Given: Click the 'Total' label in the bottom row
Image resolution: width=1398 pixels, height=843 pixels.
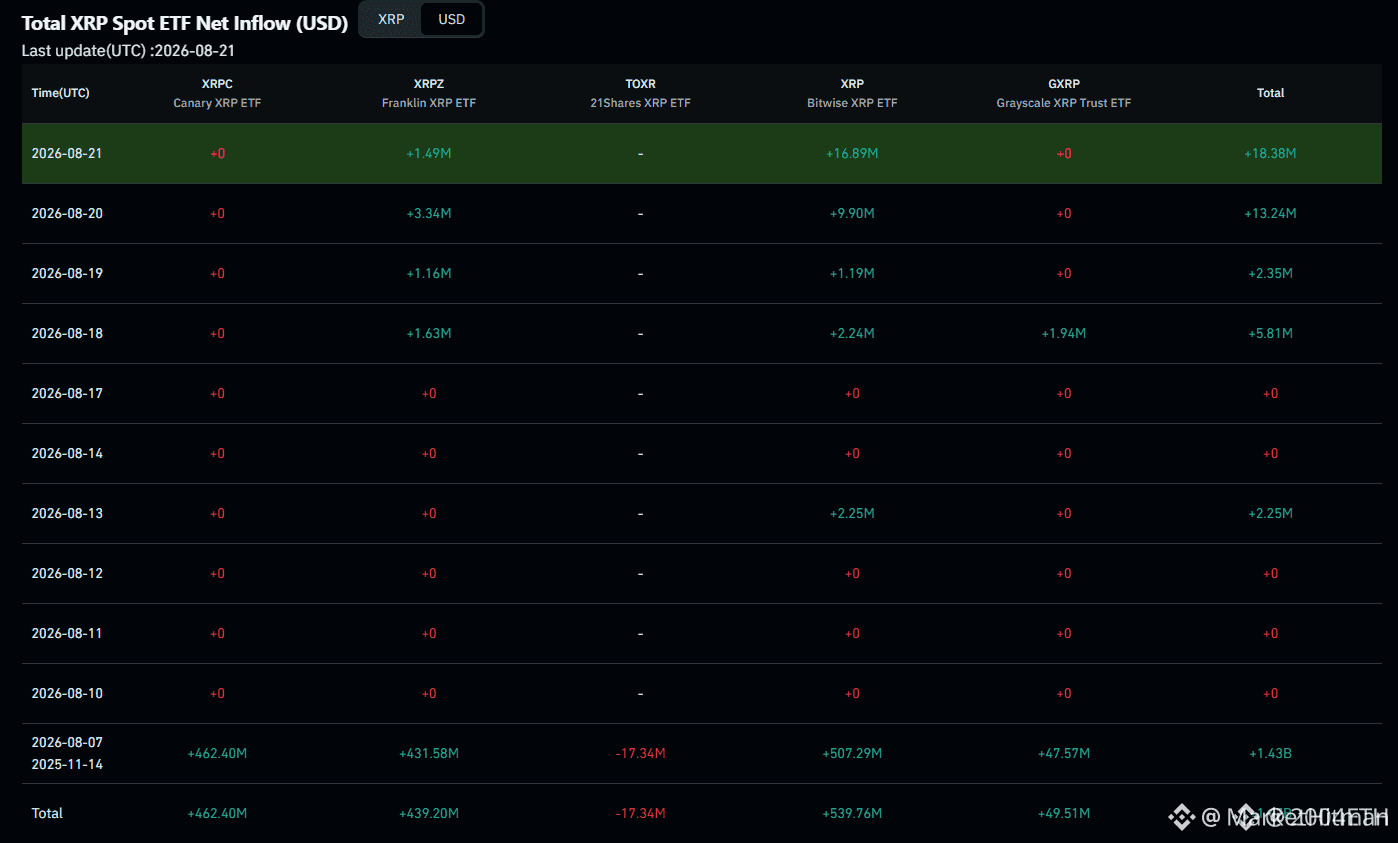Looking at the screenshot, I should click(x=47, y=813).
